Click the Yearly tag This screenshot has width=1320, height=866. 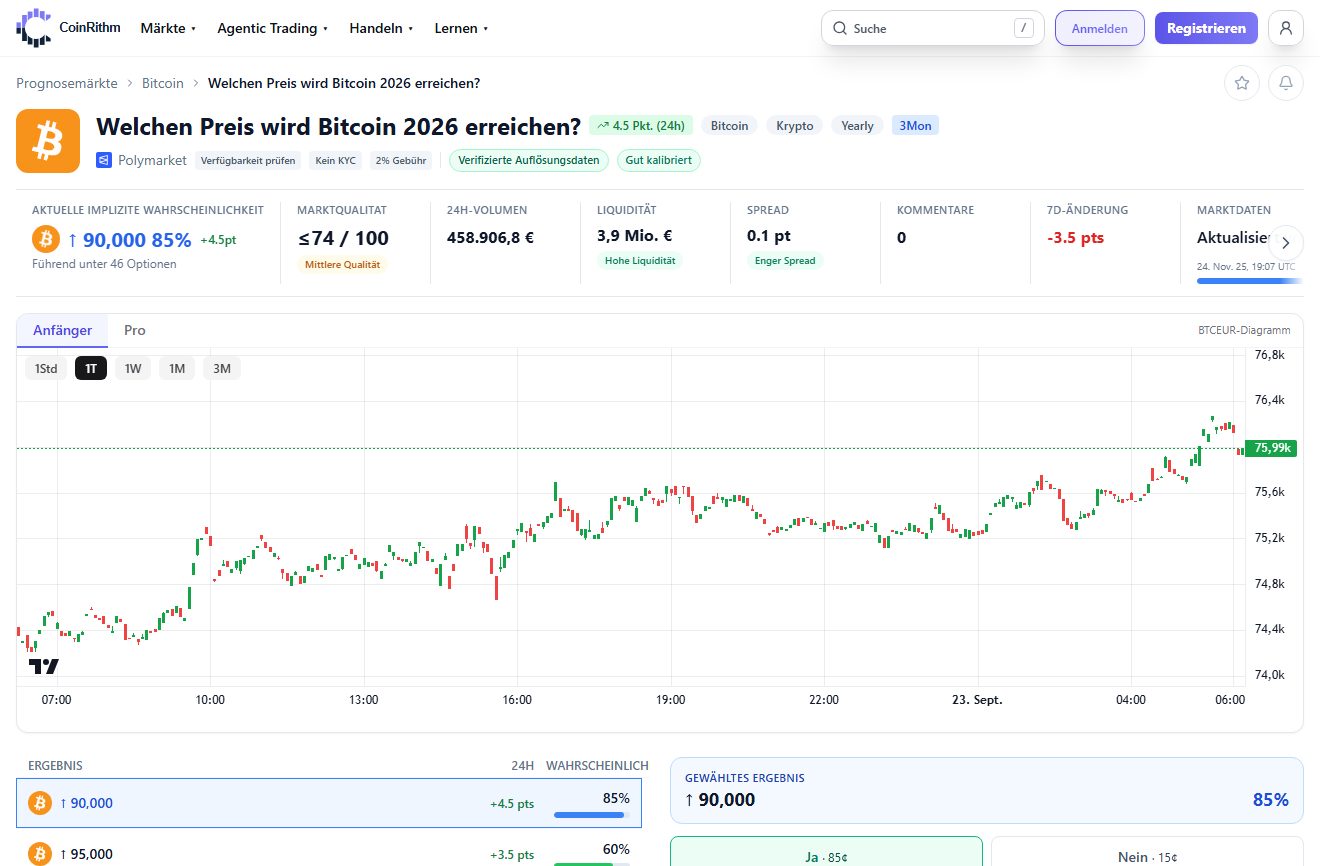click(x=857, y=125)
